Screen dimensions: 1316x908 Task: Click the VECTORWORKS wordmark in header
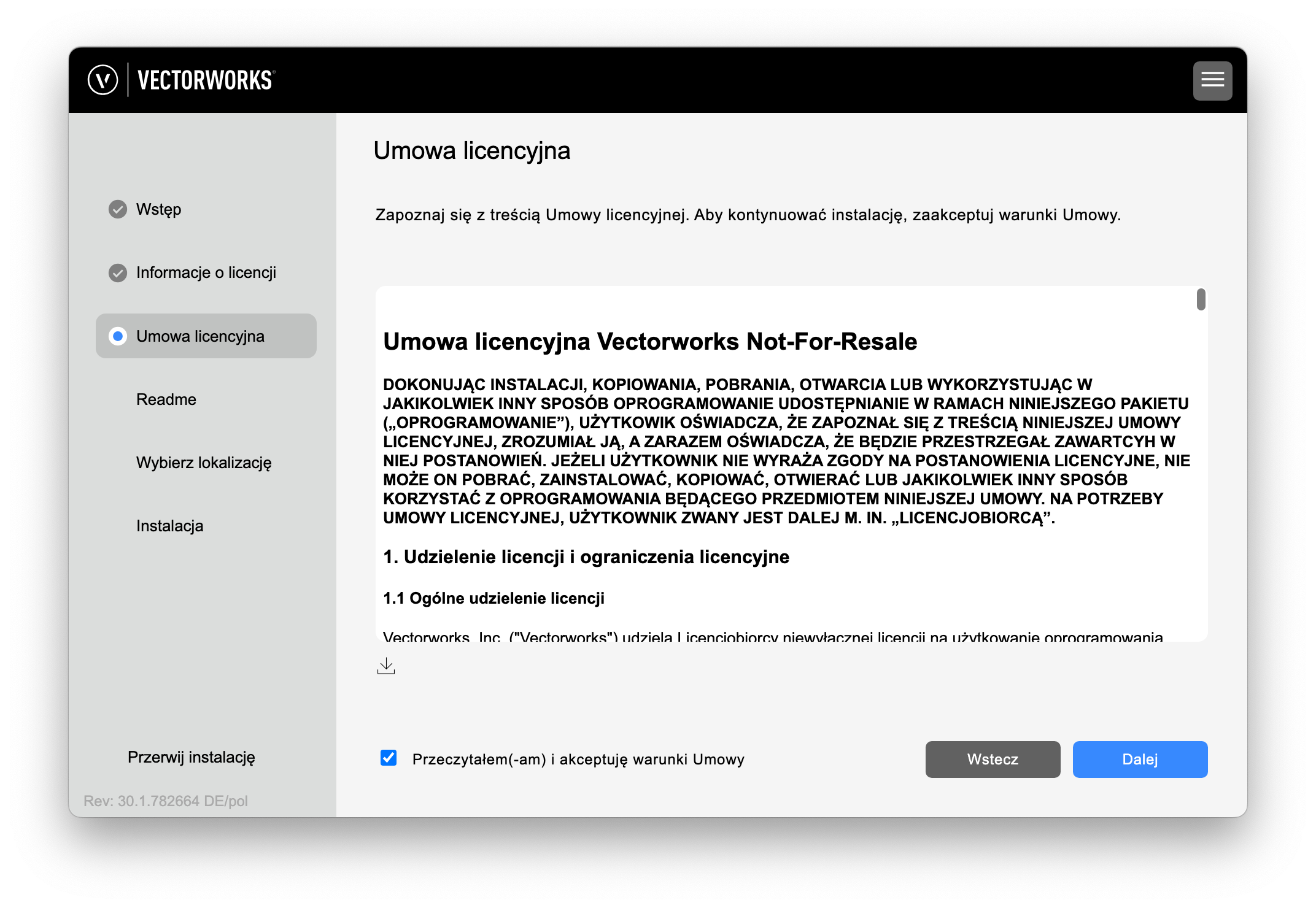click(x=206, y=80)
